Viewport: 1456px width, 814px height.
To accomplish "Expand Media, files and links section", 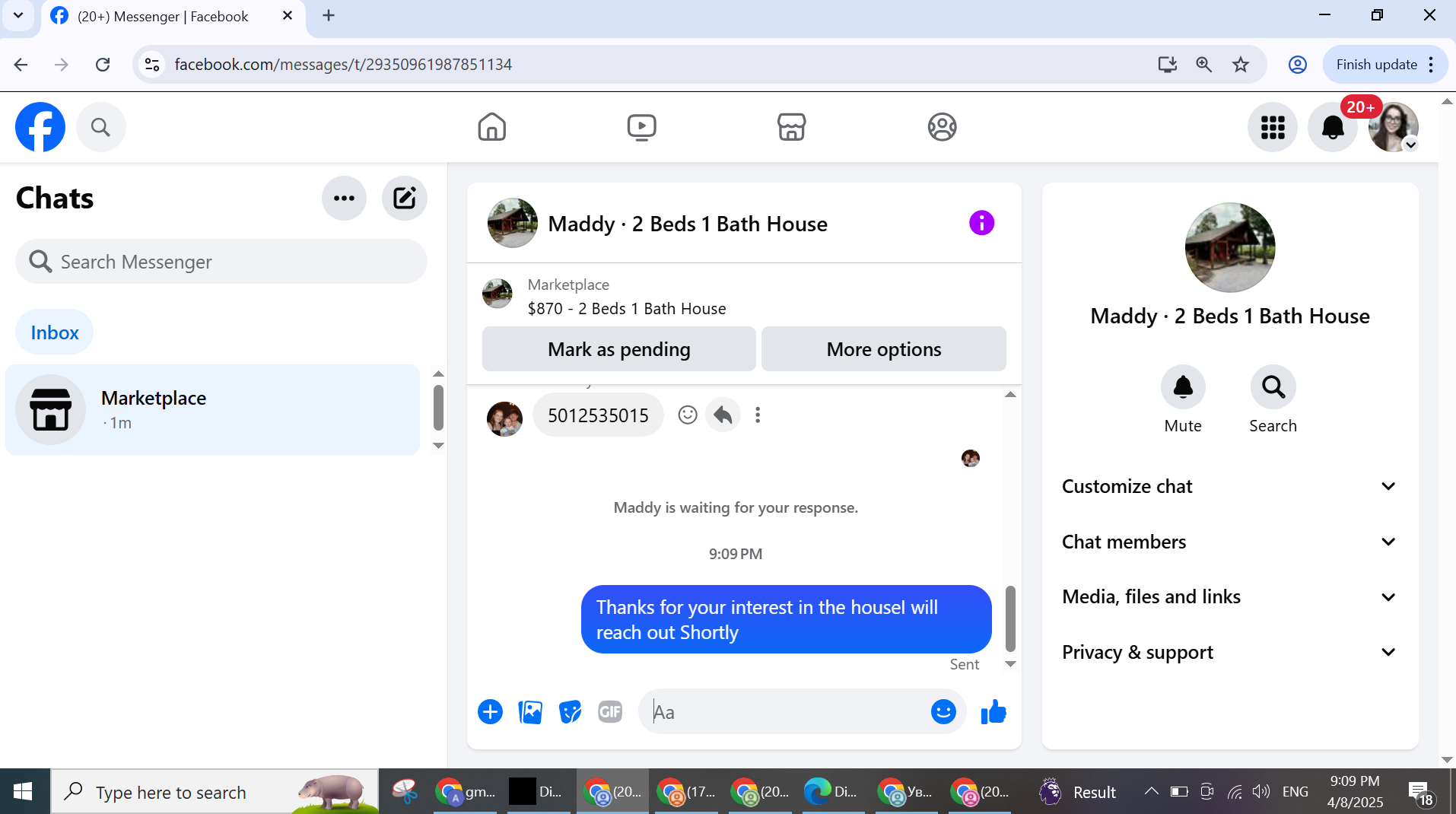I will click(x=1229, y=597).
